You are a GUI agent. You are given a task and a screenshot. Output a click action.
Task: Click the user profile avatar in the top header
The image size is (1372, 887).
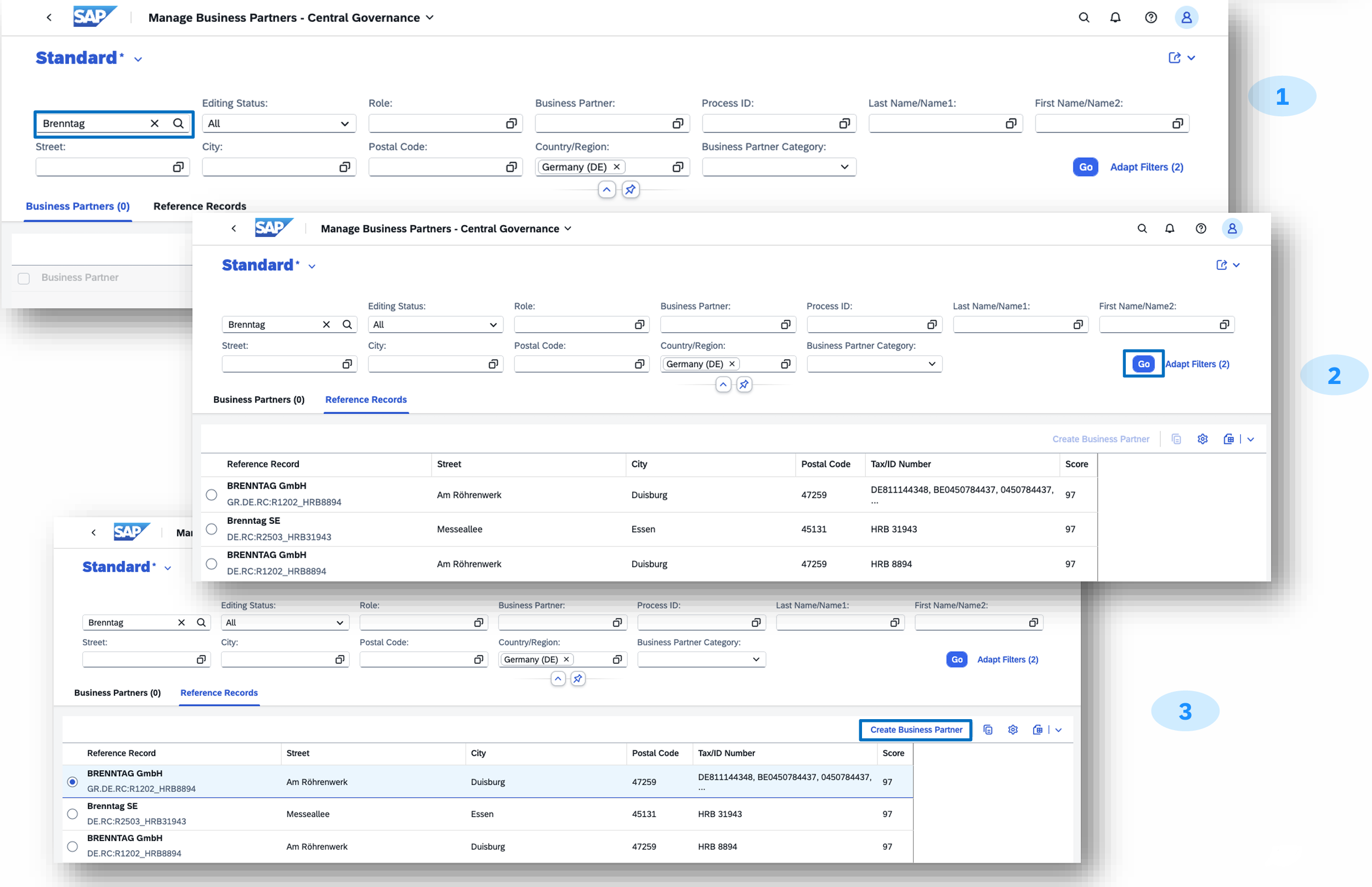(1186, 18)
